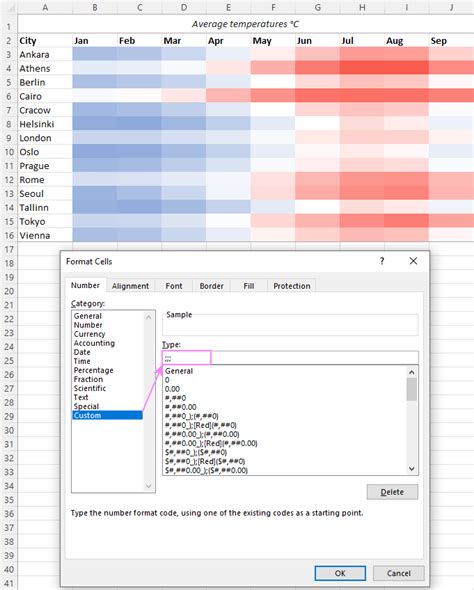
Task: Select the Number tab
Action: (85, 285)
